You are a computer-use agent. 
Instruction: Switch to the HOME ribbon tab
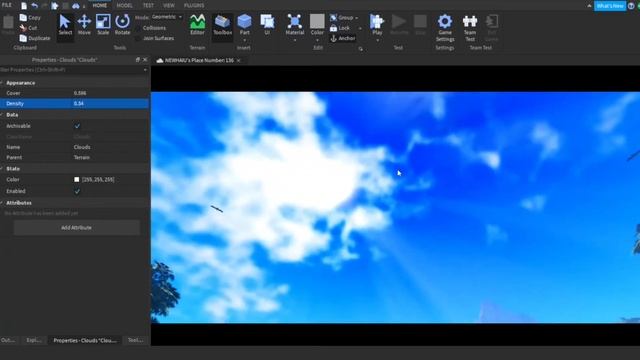tap(100, 5)
